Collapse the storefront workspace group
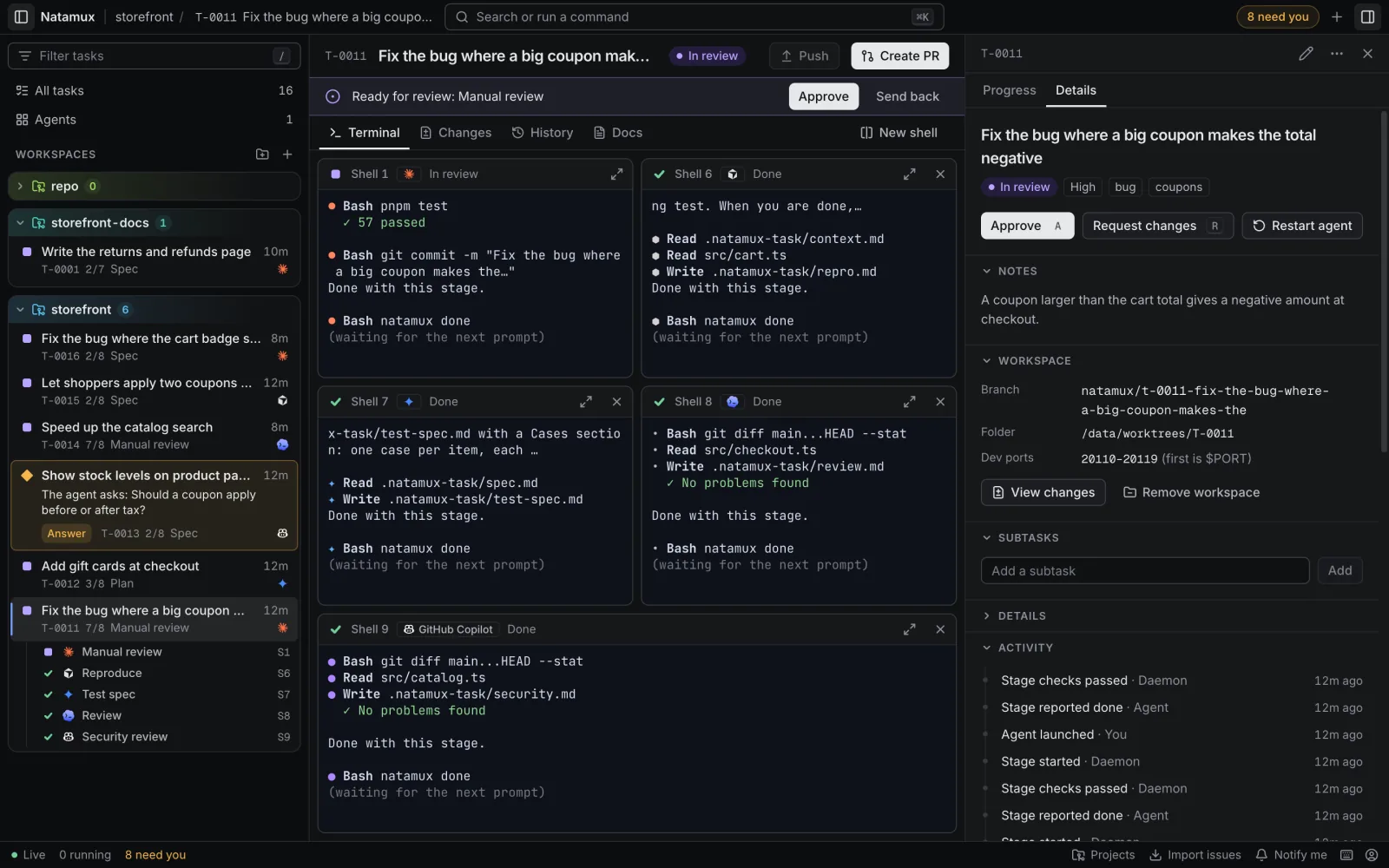Image resolution: width=1389 pixels, height=868 pixels. pyautogui.click(x=20, y=310)
